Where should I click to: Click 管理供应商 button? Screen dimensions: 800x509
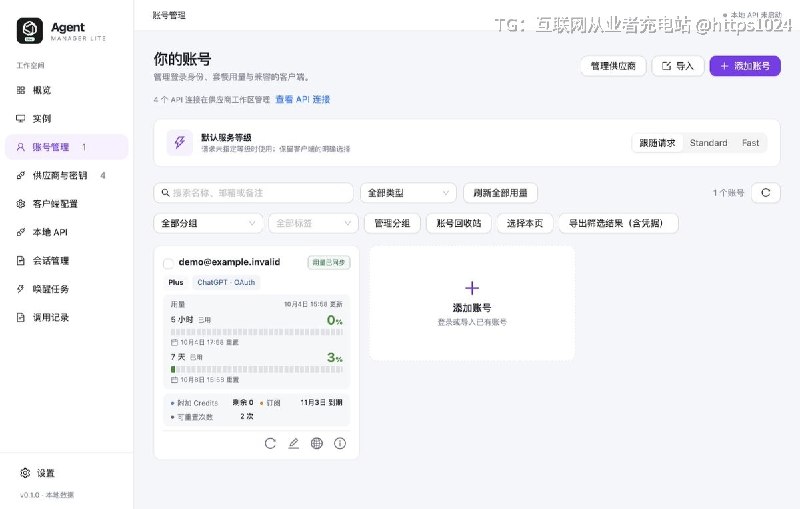click(x=613, y=66)
